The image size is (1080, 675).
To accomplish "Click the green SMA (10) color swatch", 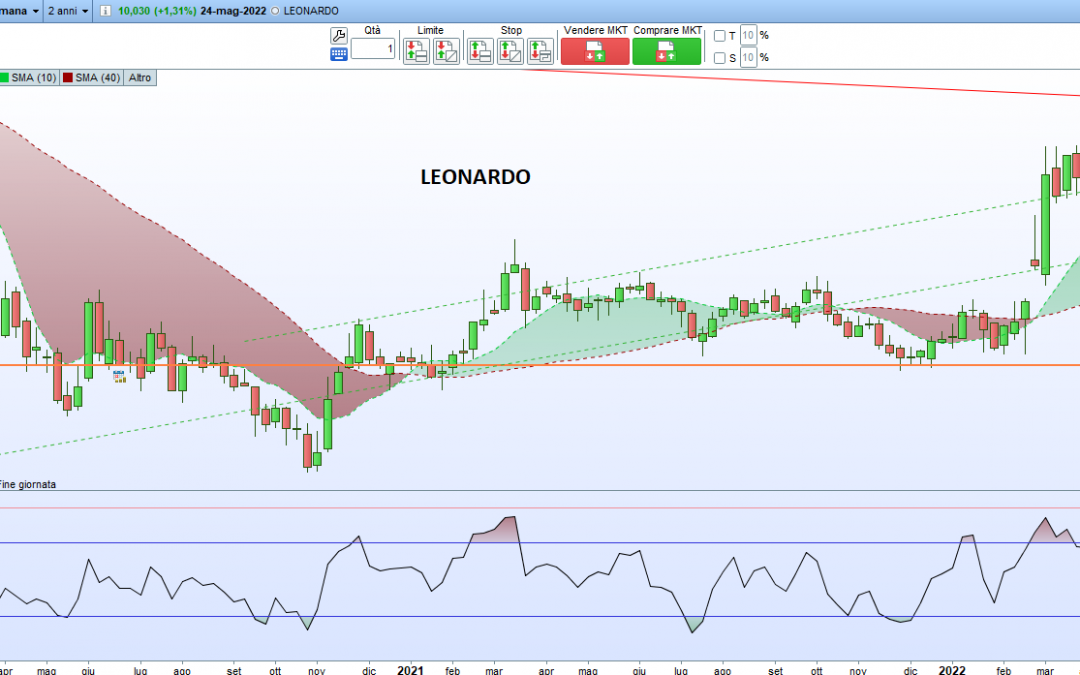I will (x=4, y=78).
